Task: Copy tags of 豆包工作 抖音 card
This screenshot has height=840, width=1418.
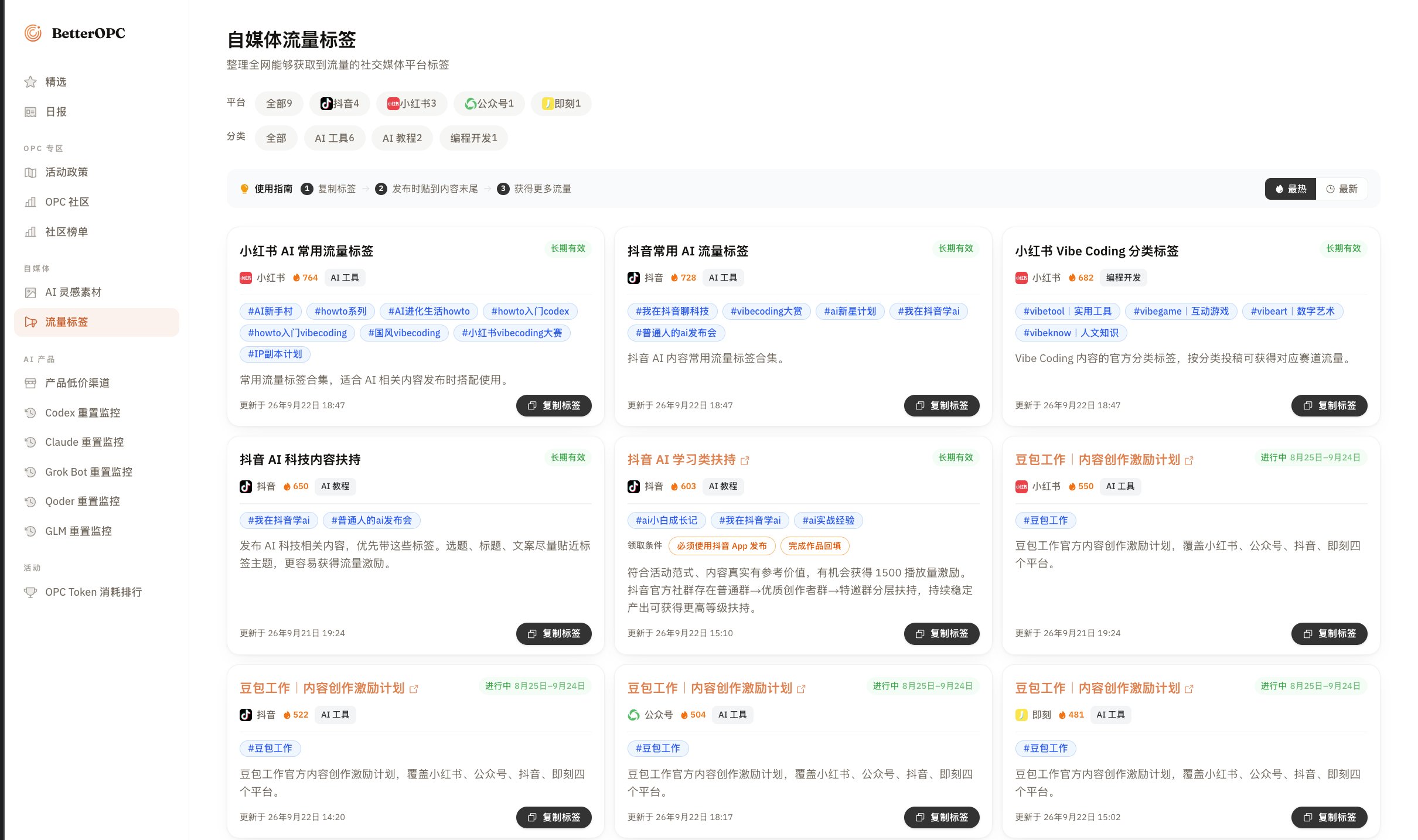Action: [x=554, y=817]
